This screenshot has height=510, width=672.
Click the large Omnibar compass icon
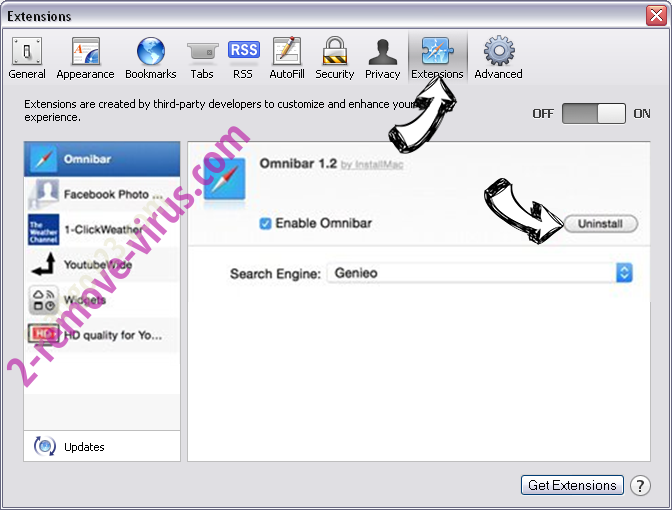pos(225,179)
